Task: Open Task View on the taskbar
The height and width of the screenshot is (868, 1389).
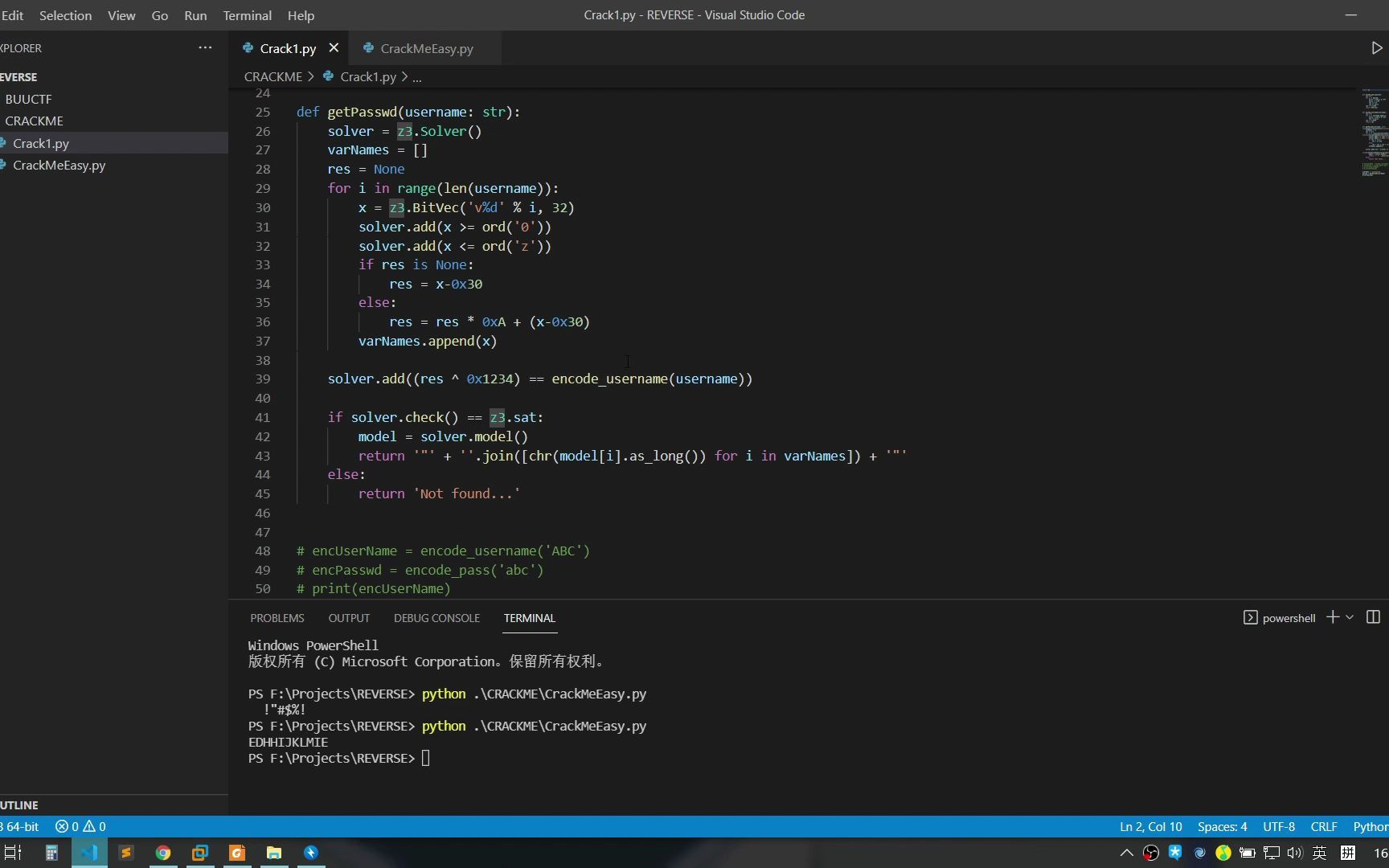Action: [13, 853]
